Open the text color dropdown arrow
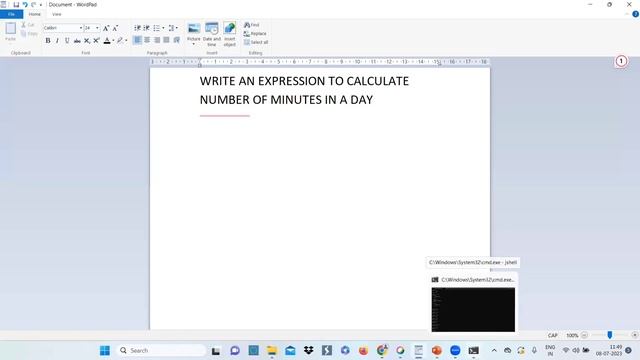Image resolution: width=640 pixels, height=360 pixels. (x=113, y=40)
